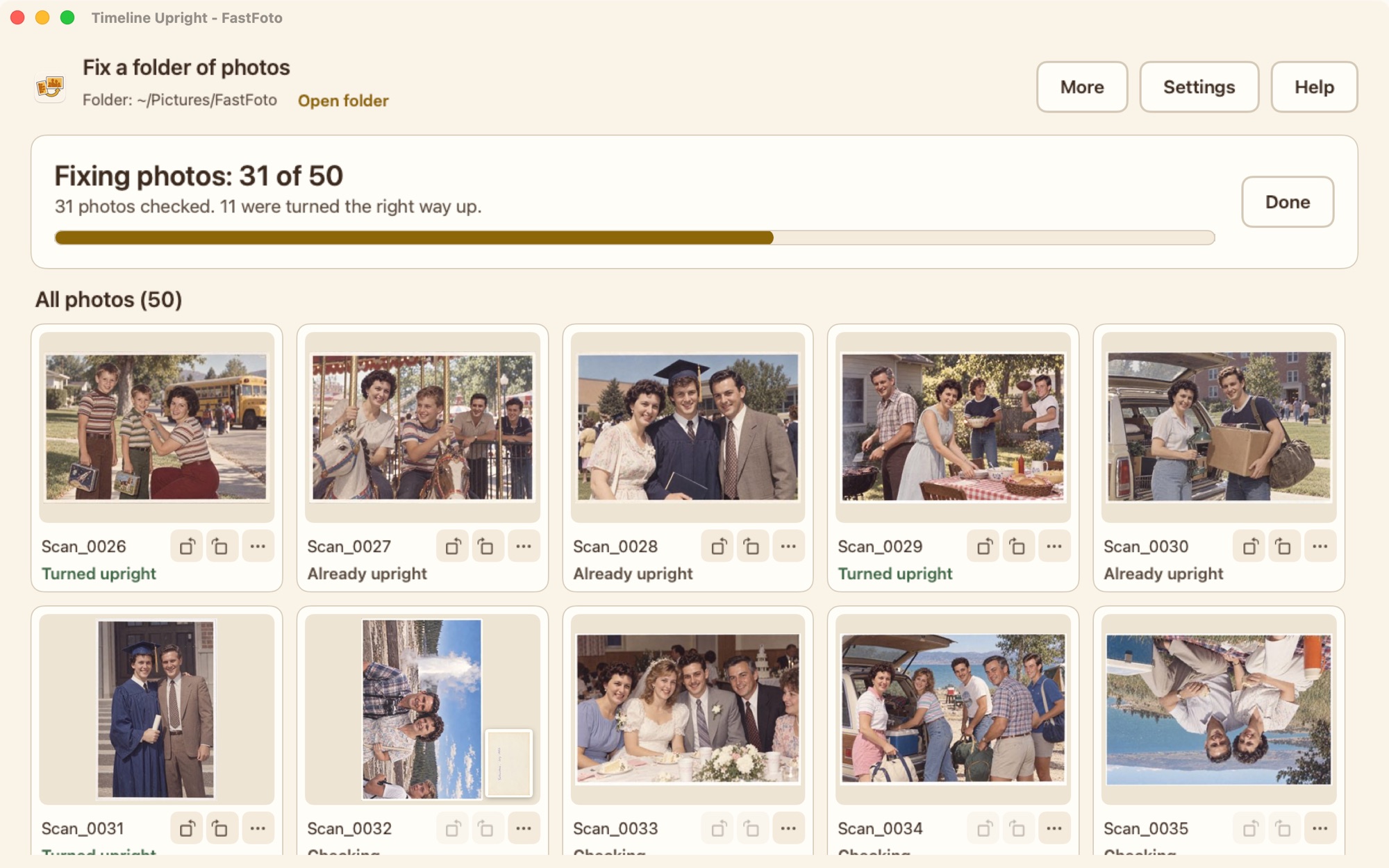Open the Scan_0028 graduation photo thumbnail
1389x868 pixels.
pos(688,427)
